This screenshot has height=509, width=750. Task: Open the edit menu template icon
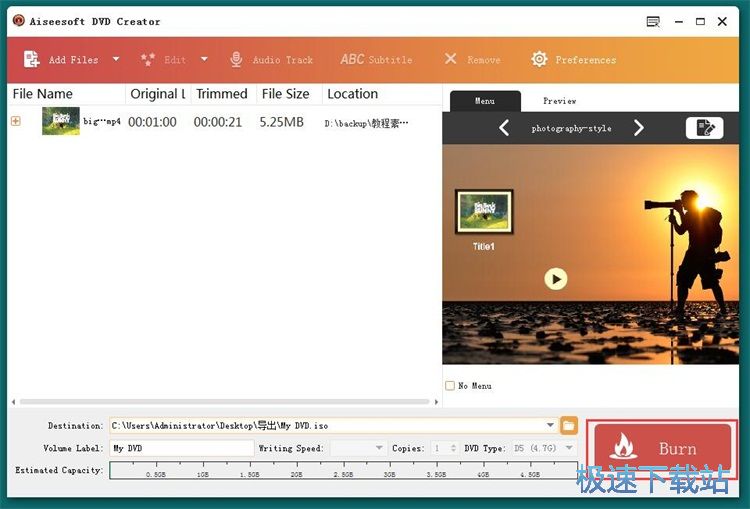[705, 128]
